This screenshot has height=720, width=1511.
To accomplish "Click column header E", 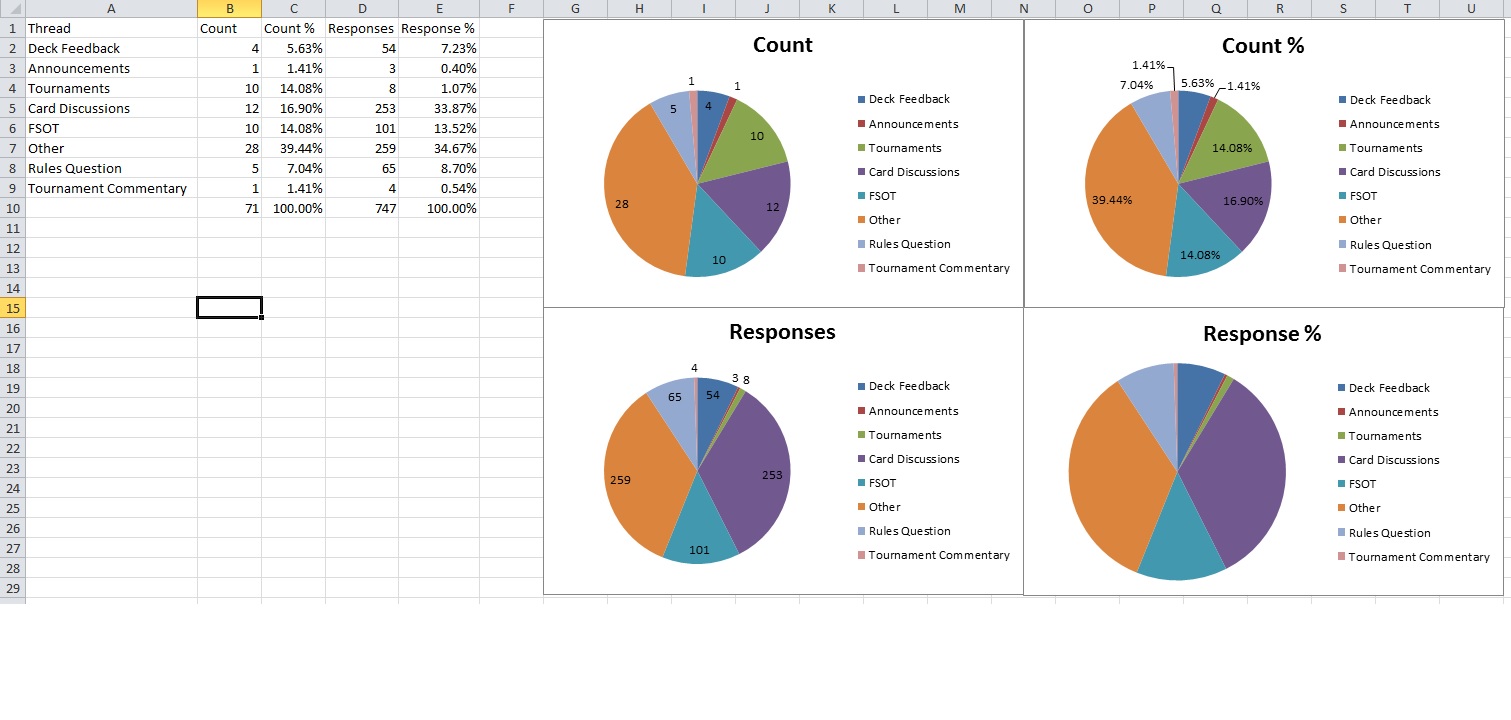I will click(439, 9).
